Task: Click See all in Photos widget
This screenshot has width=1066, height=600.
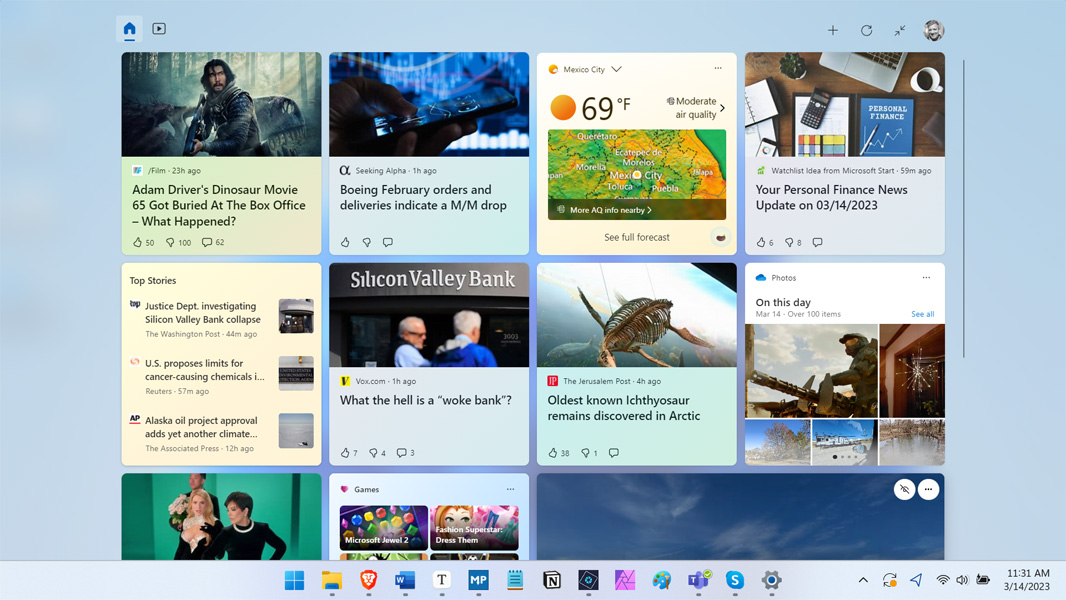Action: [x=922, y=314]
